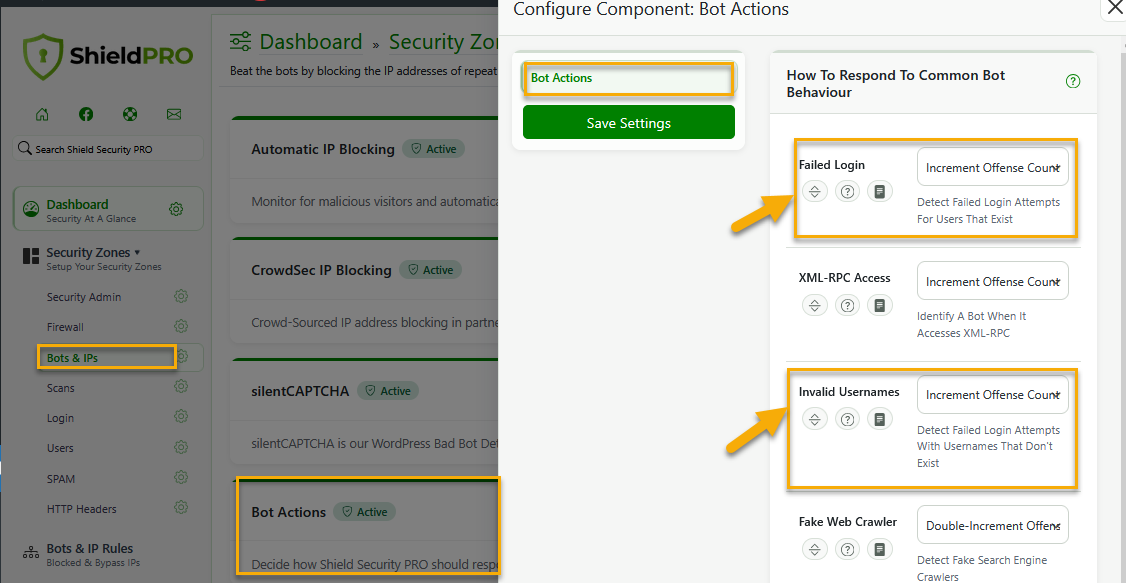This screenshot has height=583, width=1126.
Task: Click the lifebuoy help icon
Action: (129, 114)
